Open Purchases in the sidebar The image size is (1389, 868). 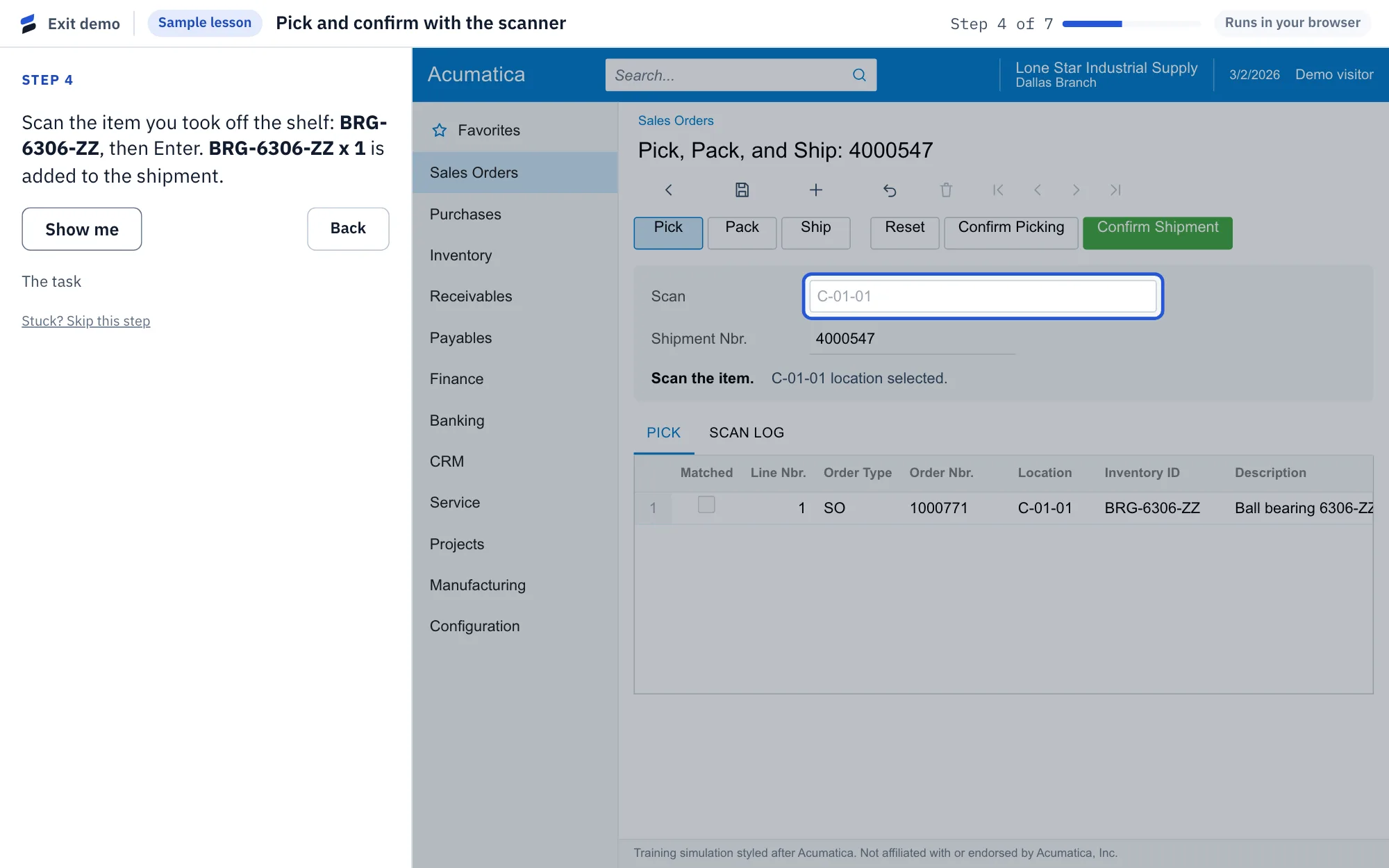point(515,215)
